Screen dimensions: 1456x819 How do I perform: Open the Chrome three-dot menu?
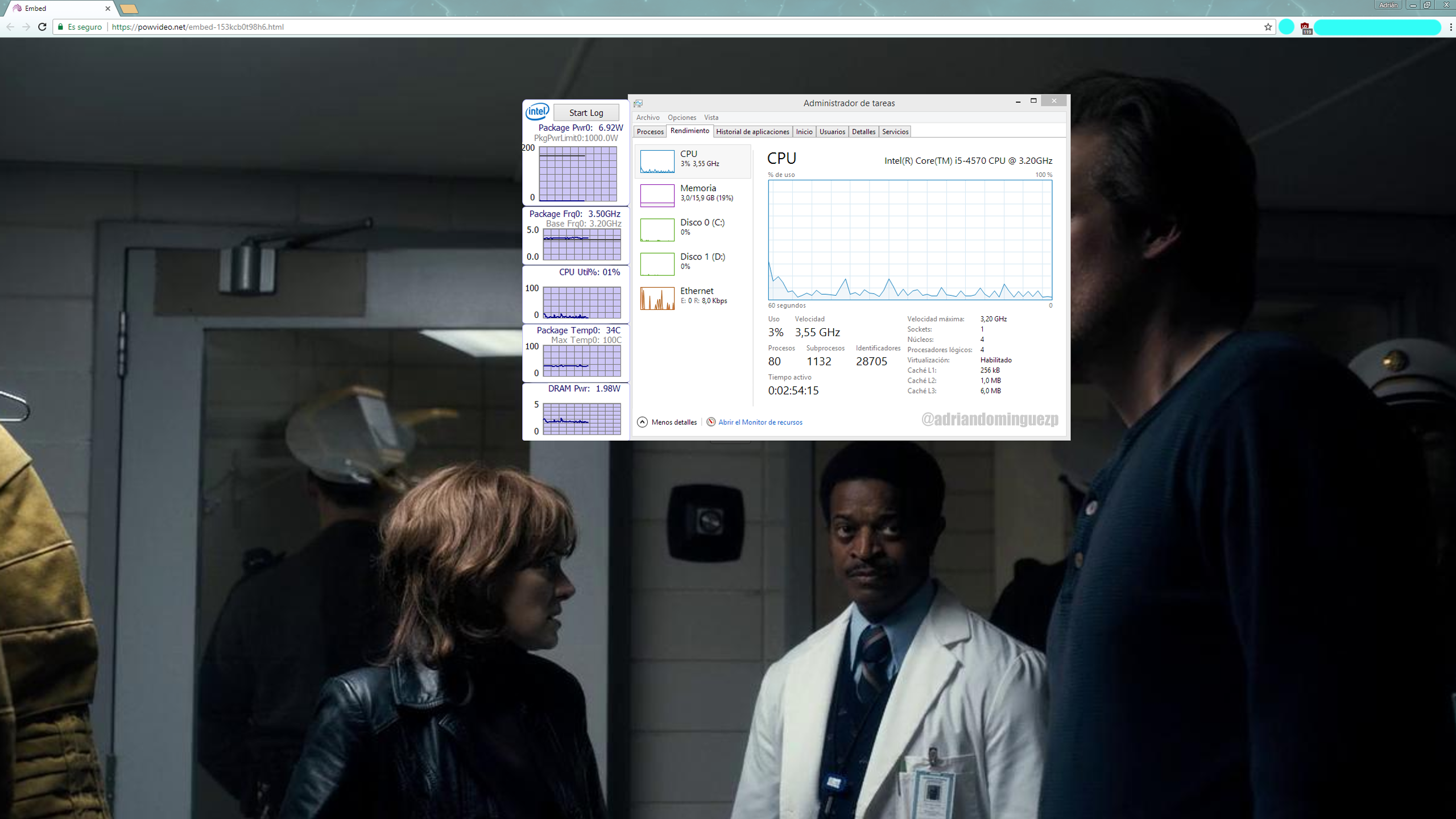pos(1450,27)
